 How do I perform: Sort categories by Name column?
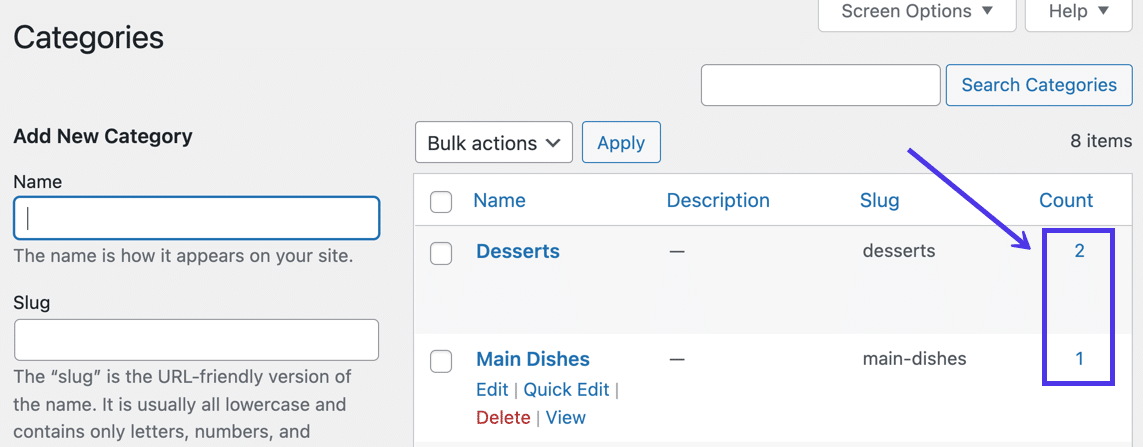(499, 200)
